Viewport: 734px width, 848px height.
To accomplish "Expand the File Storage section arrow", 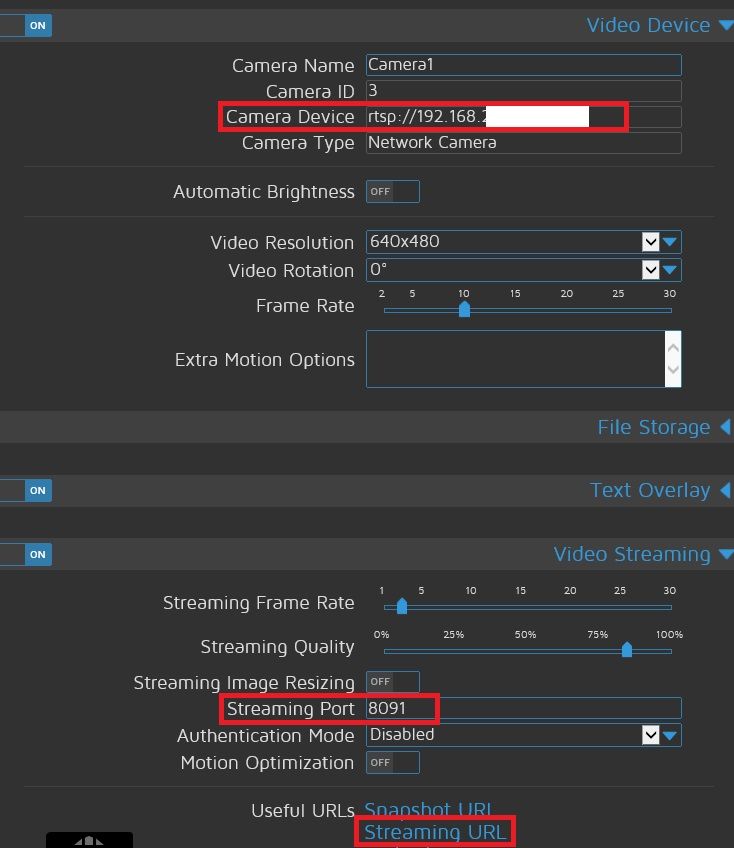I will (x=725, y=428).
